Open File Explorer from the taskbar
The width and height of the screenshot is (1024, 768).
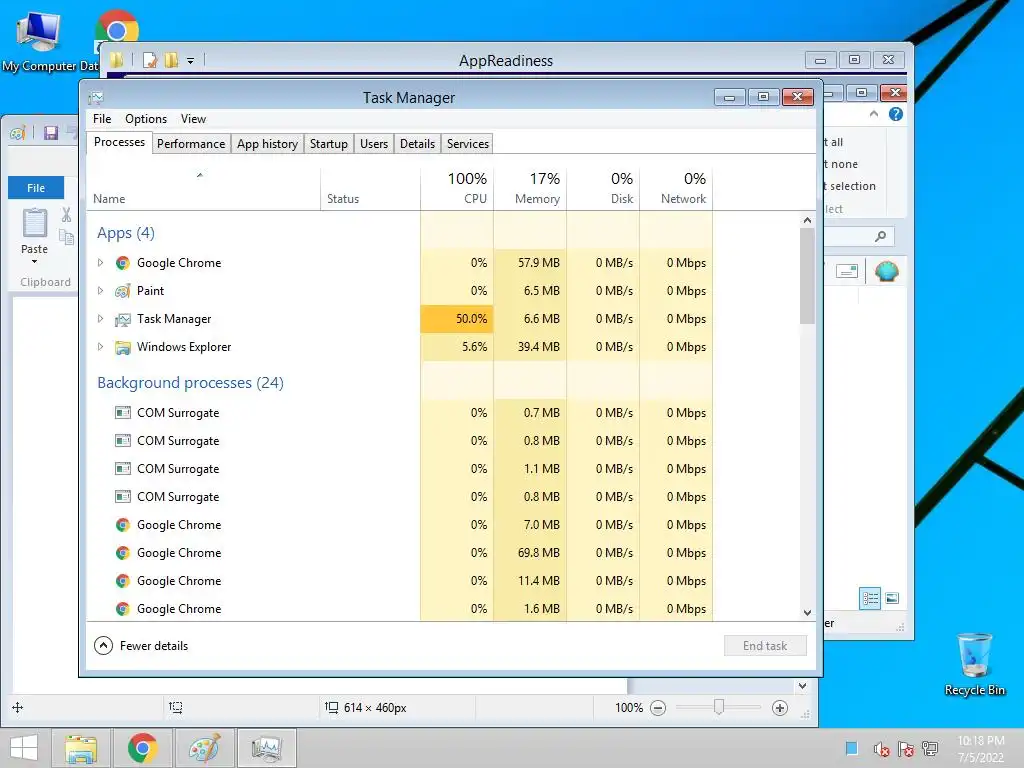(81, 748)
